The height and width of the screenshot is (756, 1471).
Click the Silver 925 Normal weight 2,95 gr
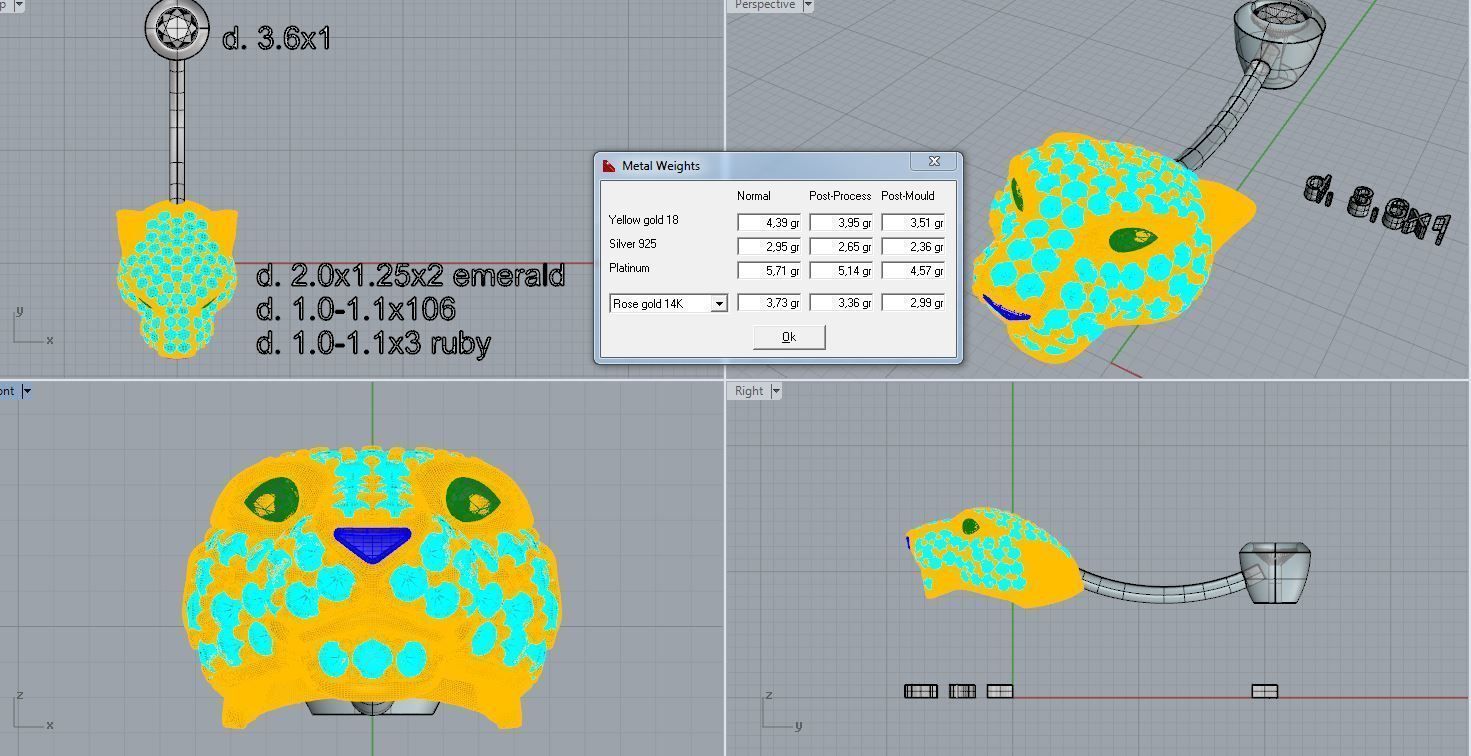point(769,247)
